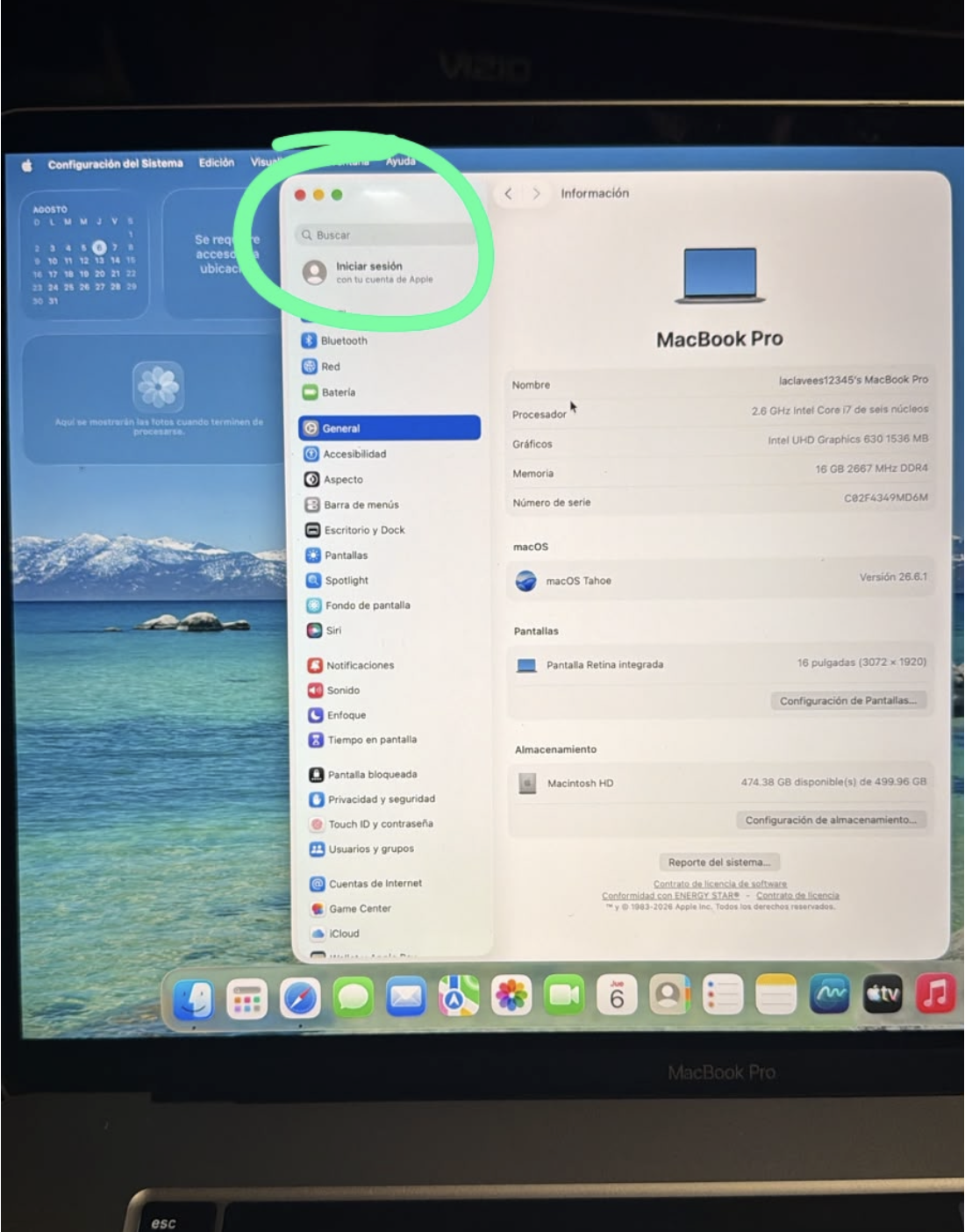Open Mail from the Dock
Viewport: 965px width, 1232px height.
point(405,998)
